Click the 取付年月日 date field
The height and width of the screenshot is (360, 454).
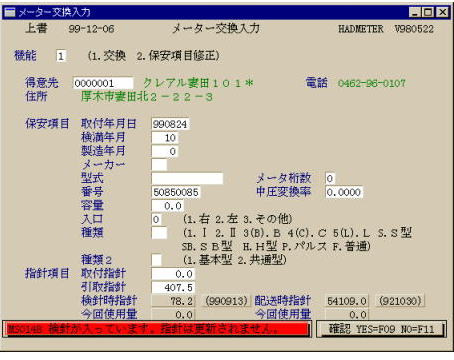(x=170, y=124)
